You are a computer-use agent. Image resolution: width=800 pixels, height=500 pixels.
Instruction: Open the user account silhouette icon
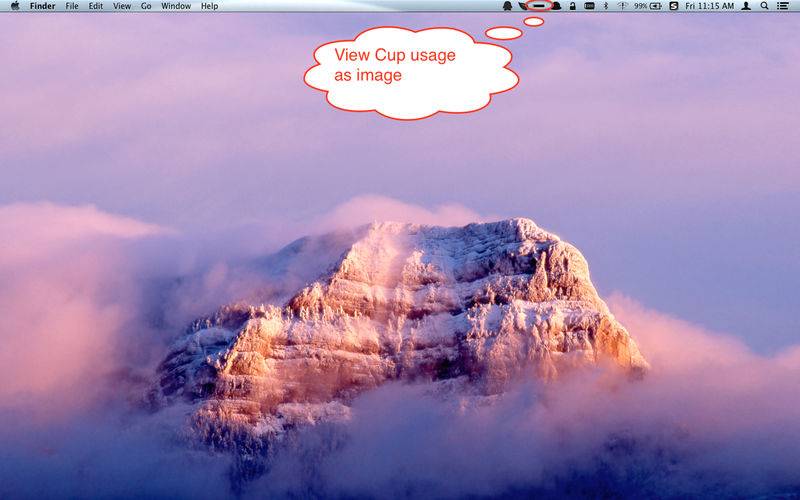click(x=746, y=6)
